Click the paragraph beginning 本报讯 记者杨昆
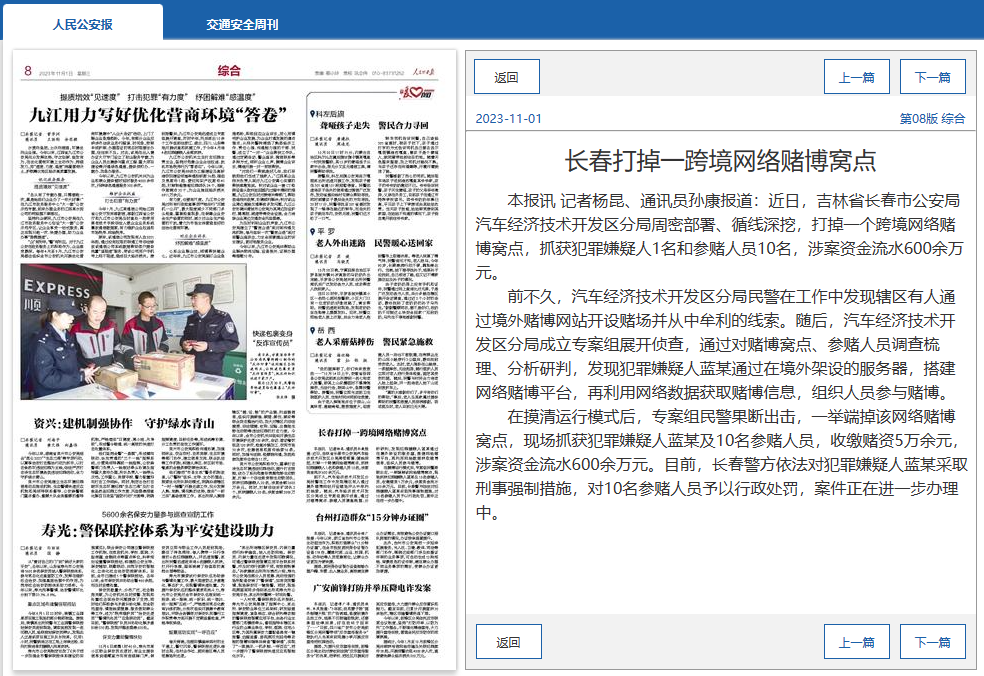The width and height of the screenshot is (984, 676). click(719, 237)
